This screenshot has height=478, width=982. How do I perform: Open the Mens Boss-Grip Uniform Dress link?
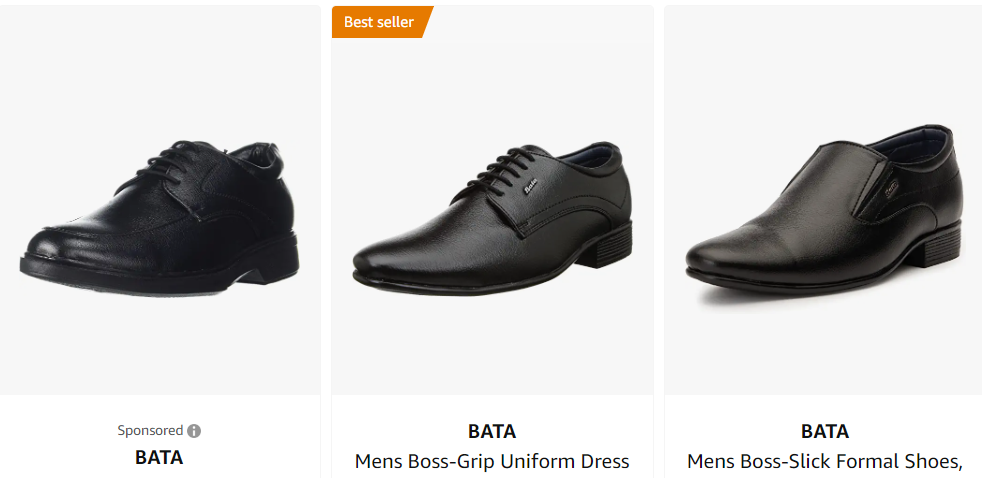[x=492, y=461]
